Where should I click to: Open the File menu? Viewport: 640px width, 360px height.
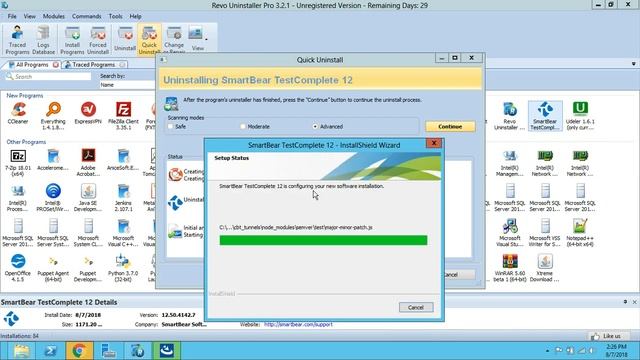pyautogui.click(x=12, y=16)
